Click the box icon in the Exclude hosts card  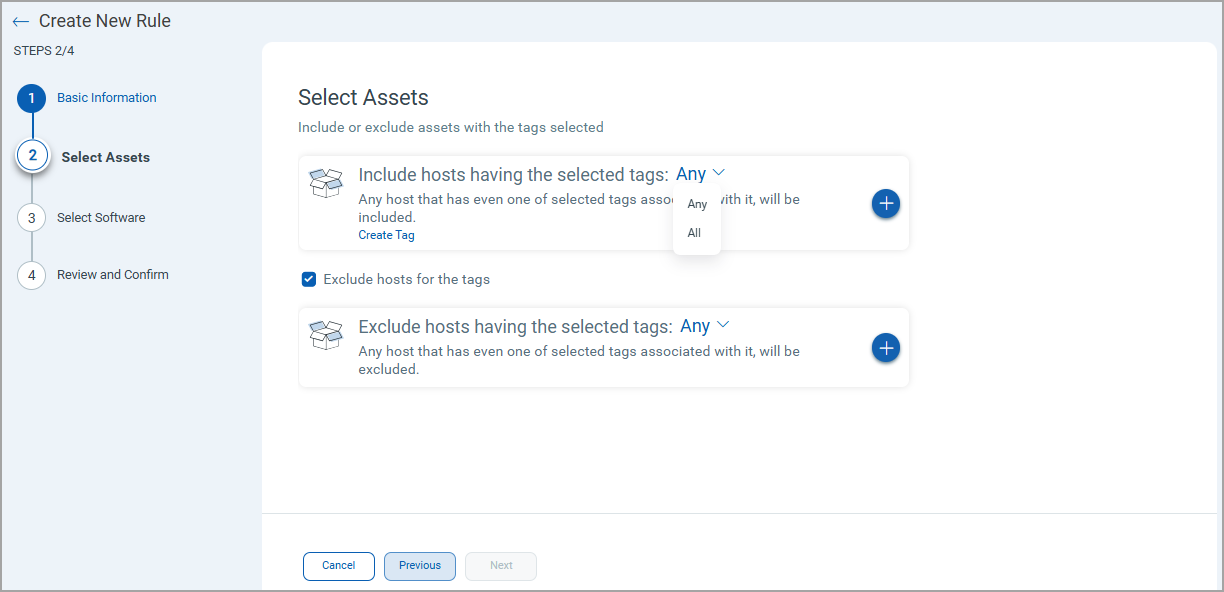point(327,334)
